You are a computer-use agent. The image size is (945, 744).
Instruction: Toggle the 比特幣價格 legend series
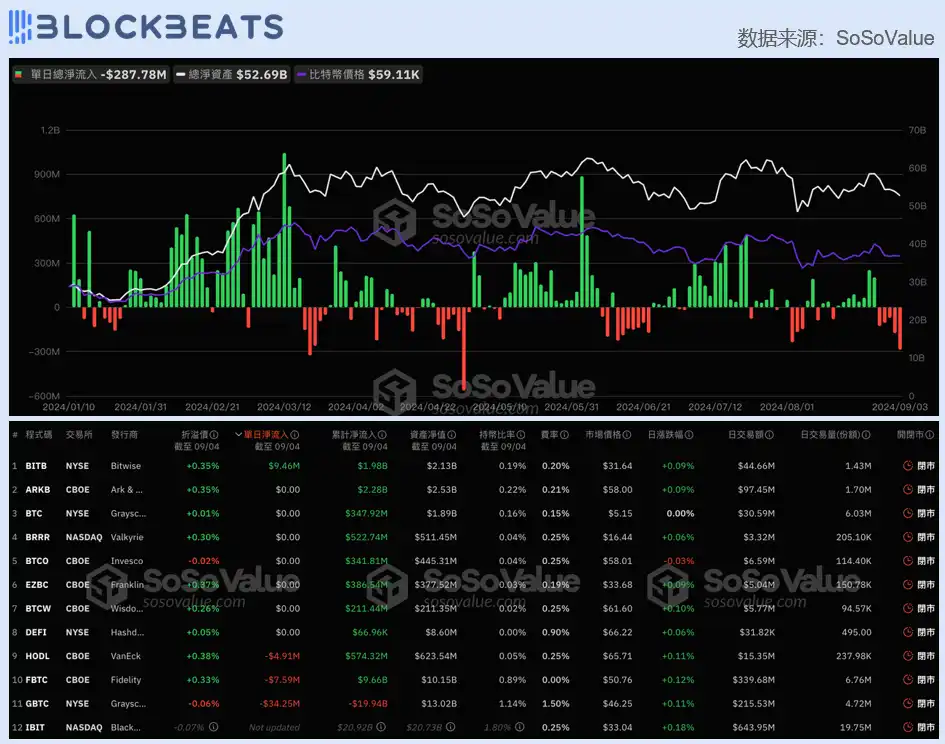coord(357,74)
